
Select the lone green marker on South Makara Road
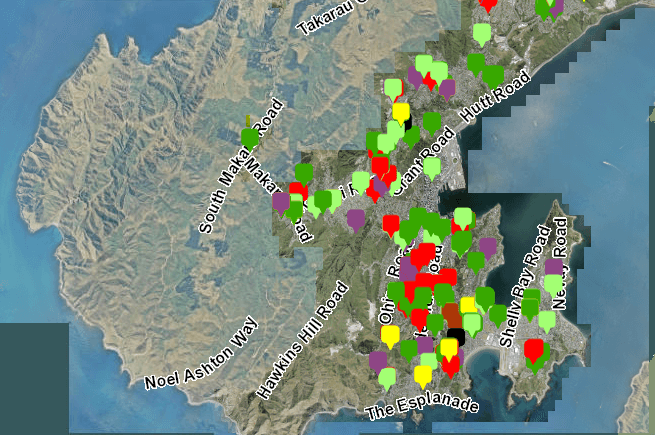click(x=250, y=139)
